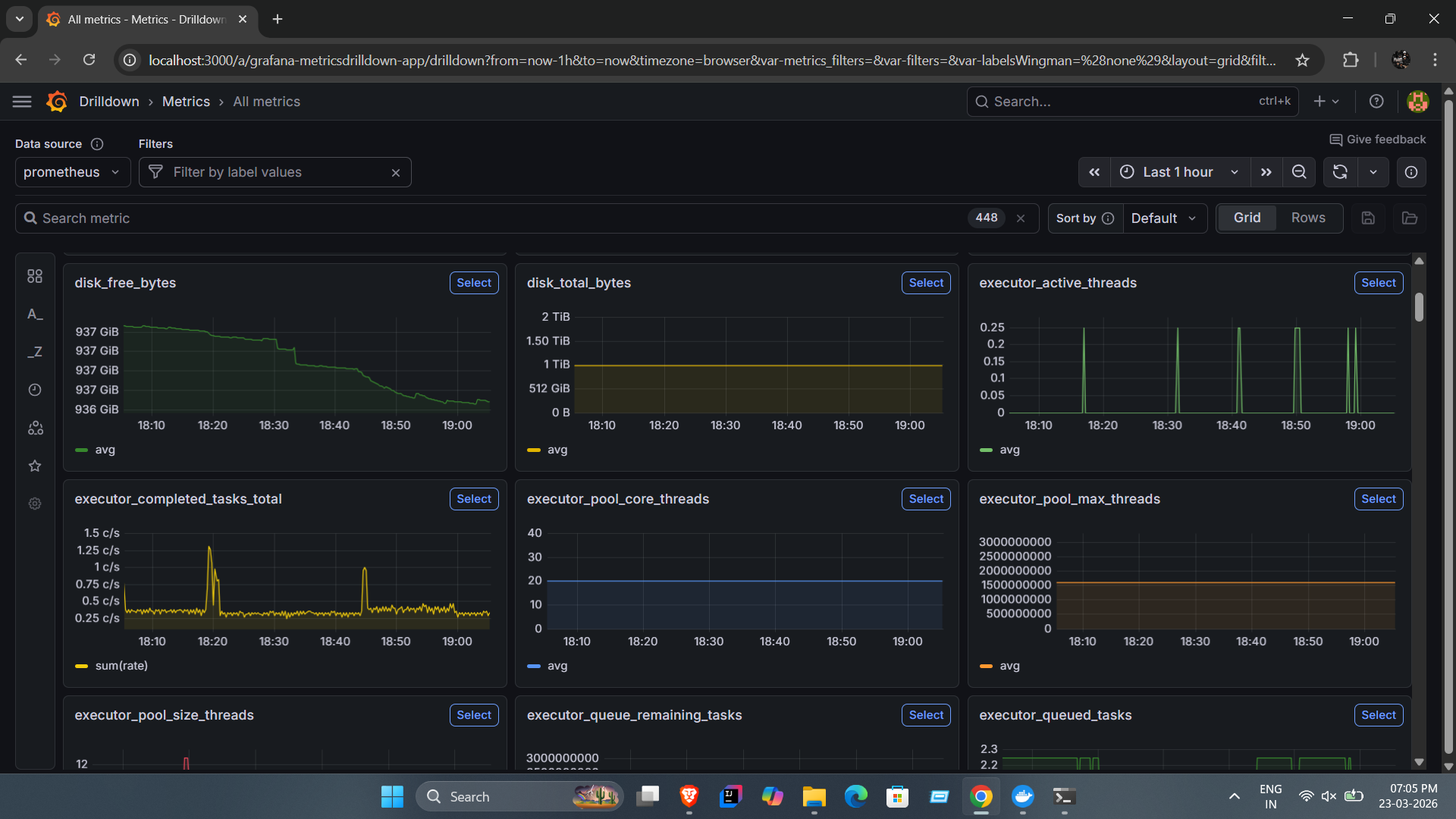Clear the label filter with the X icon

pos(395,173)
